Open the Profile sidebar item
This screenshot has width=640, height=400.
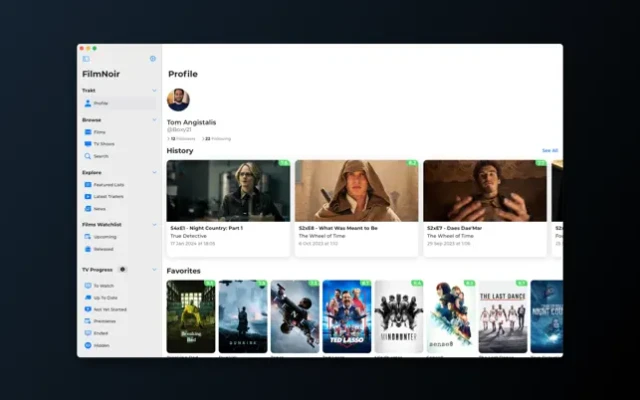coord(118,103)
